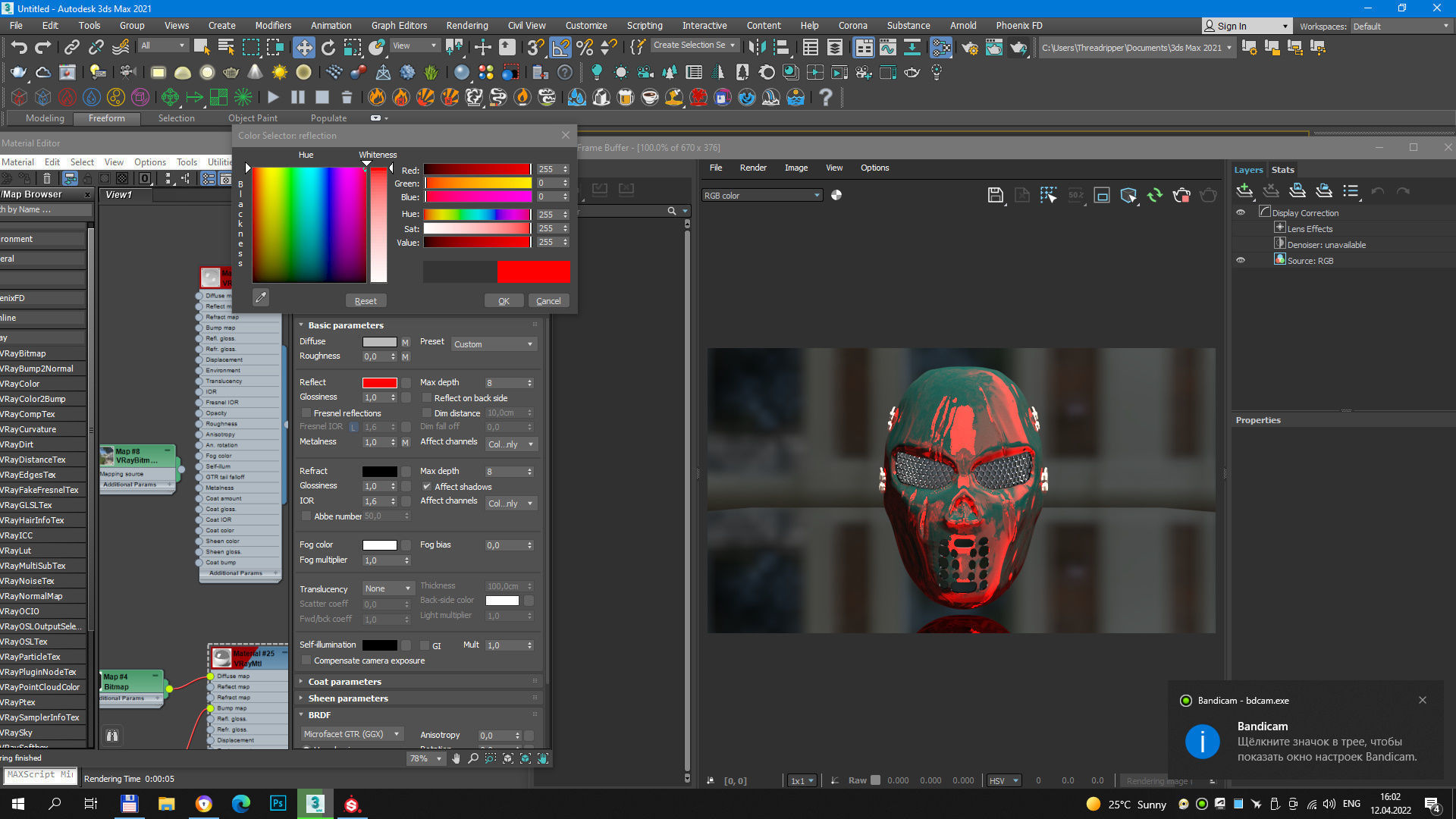Open File Explorer from taskbar
Viewport: 1456px width, 819px height.
click(166, 804)
